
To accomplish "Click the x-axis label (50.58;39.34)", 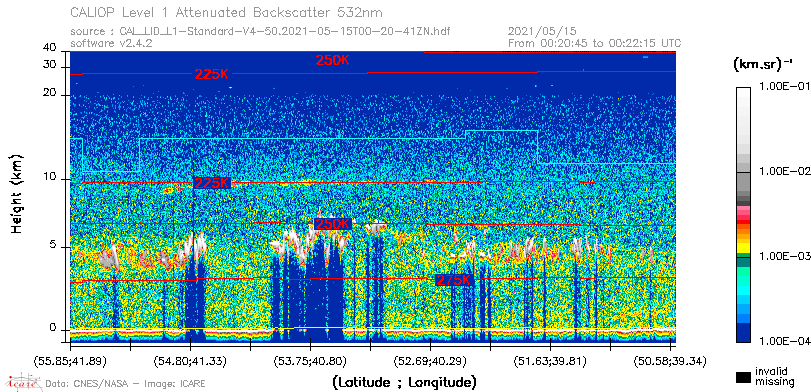I will (x=670, y=360).
